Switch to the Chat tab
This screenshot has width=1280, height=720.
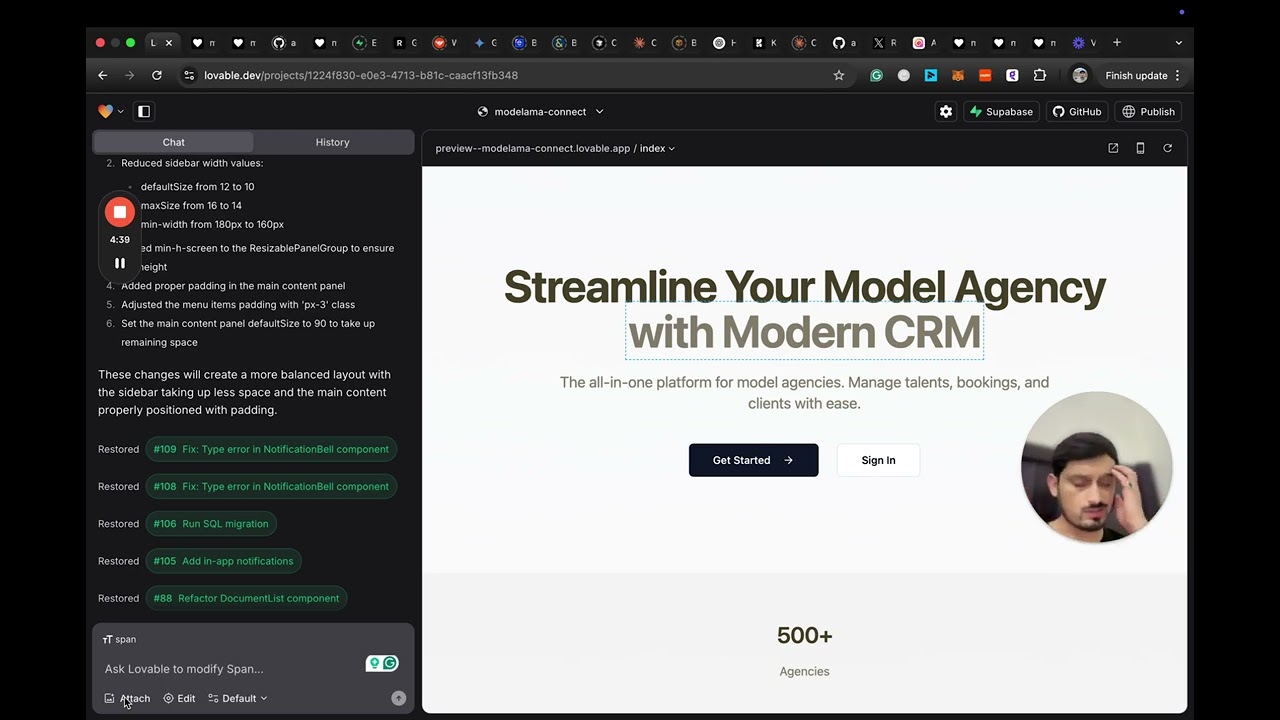click(174, 142)
